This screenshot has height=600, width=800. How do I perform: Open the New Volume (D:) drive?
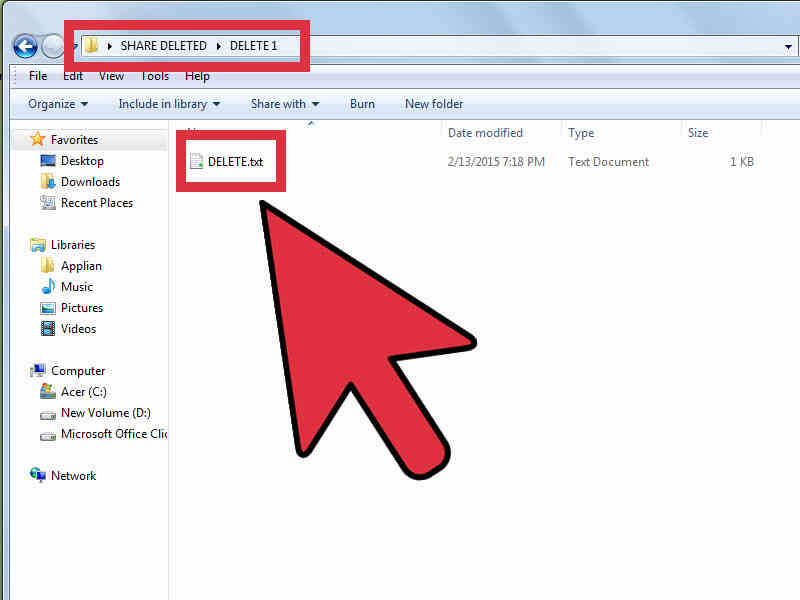[96, 412]
